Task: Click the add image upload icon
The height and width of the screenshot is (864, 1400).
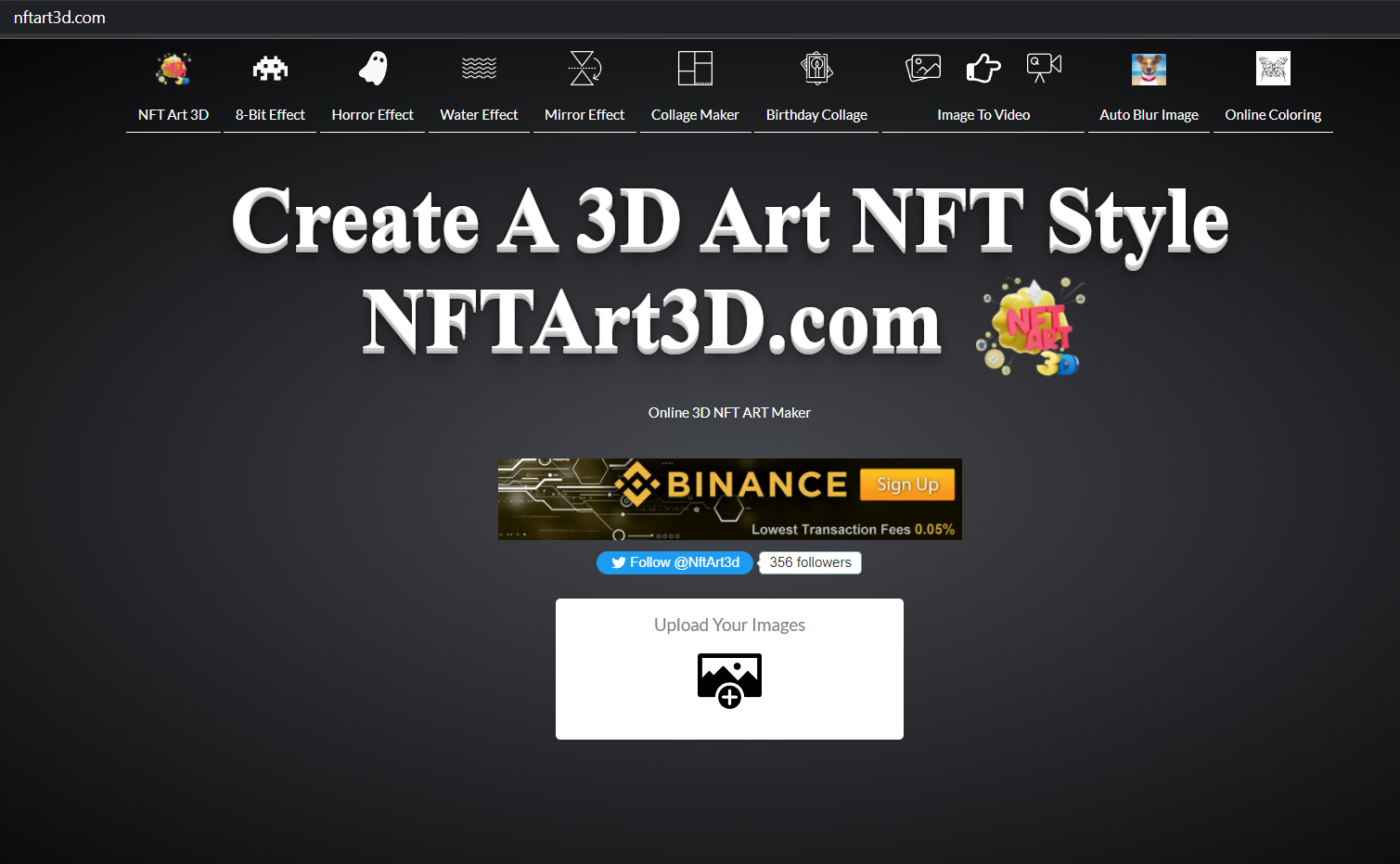Action: tap(729, 680)
